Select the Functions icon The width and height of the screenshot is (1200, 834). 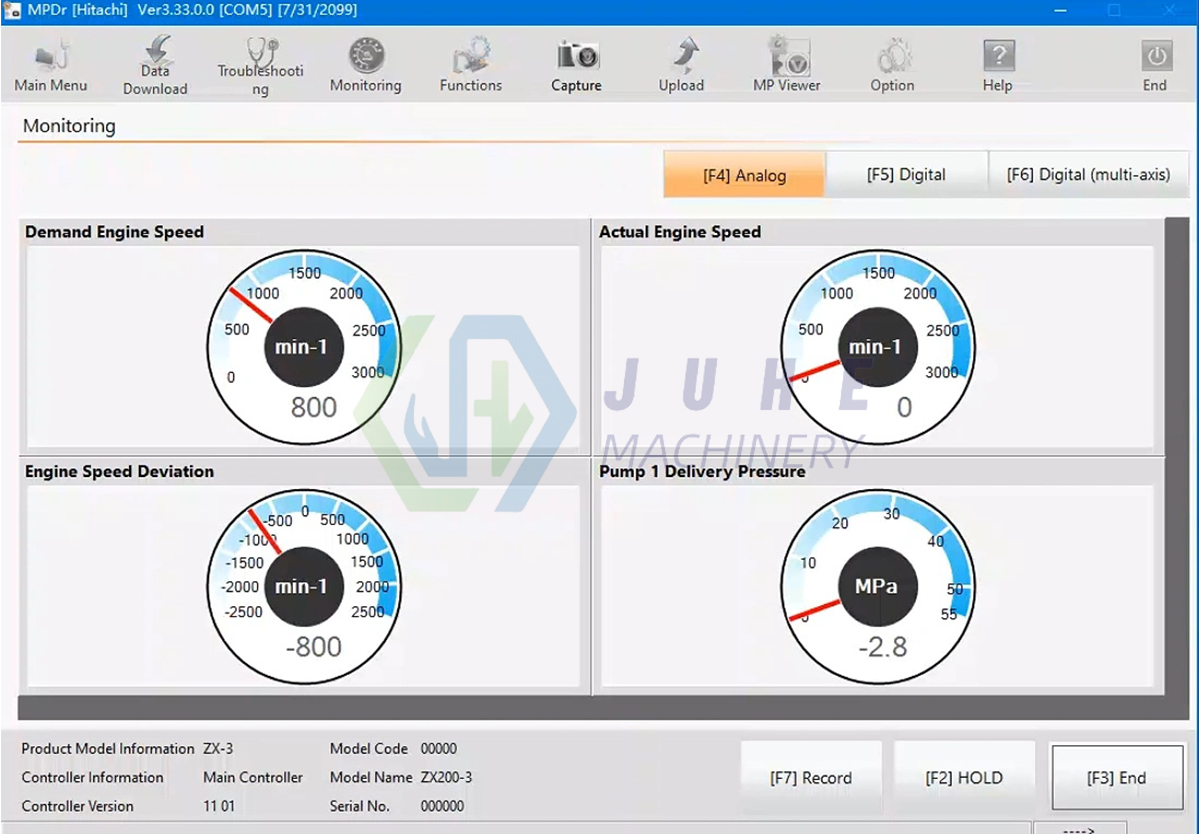point(470,63)
